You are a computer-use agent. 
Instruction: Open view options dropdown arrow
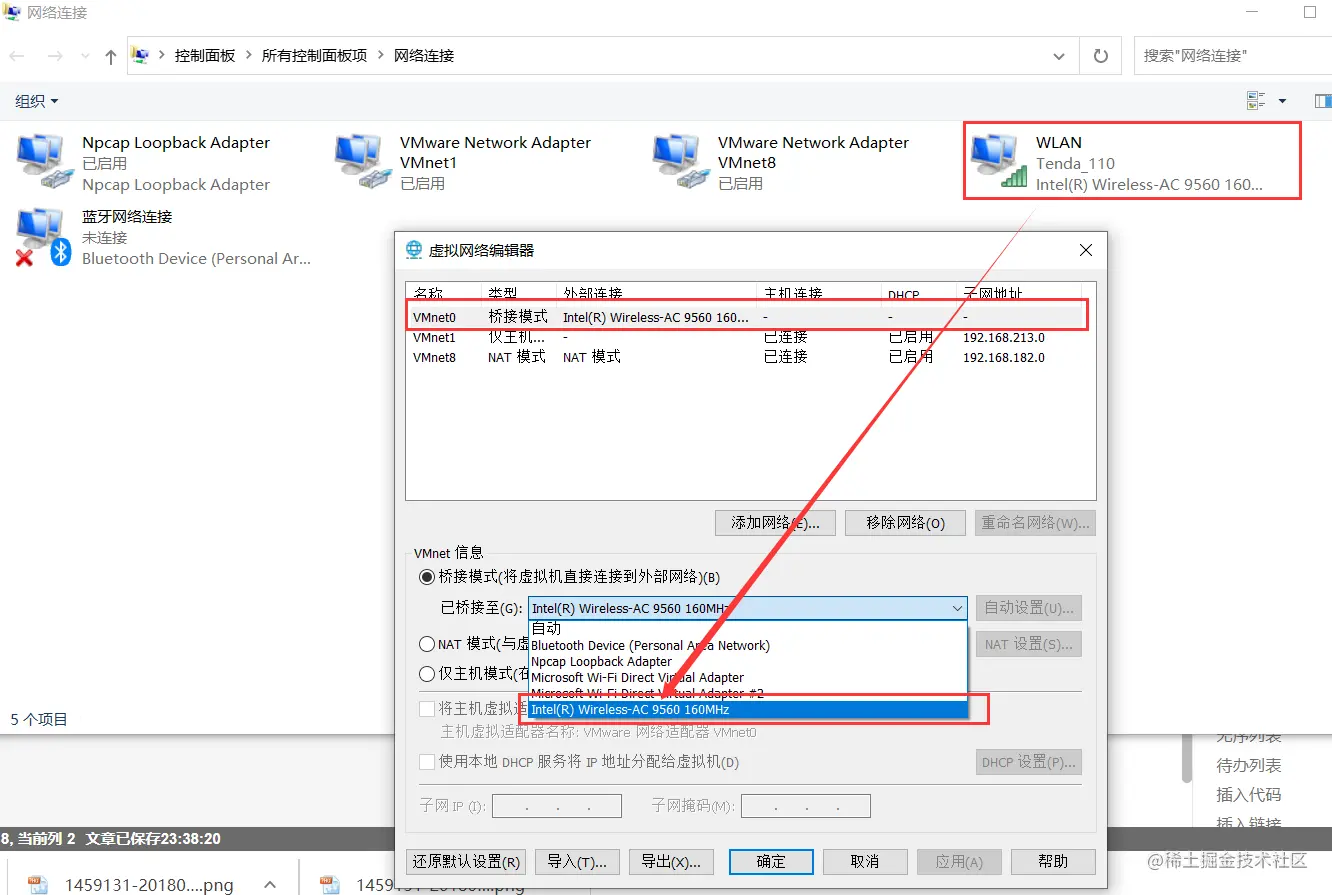coord(1283,101)
